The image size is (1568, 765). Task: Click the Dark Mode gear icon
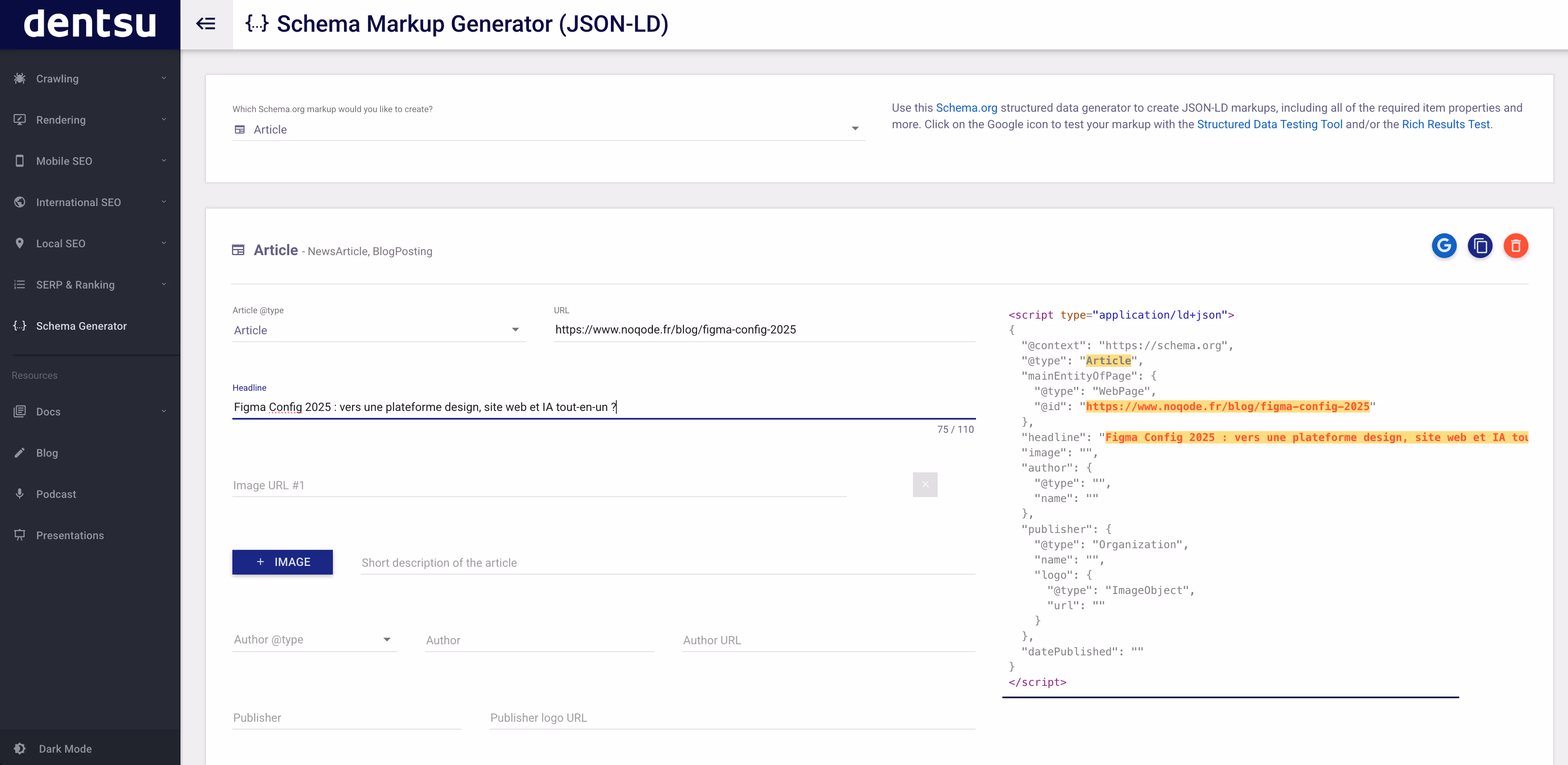point(19,749)
